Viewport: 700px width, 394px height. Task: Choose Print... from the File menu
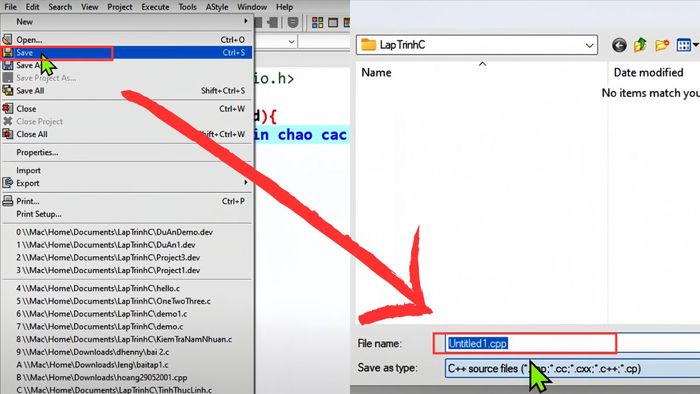click(x=126, y=201)
